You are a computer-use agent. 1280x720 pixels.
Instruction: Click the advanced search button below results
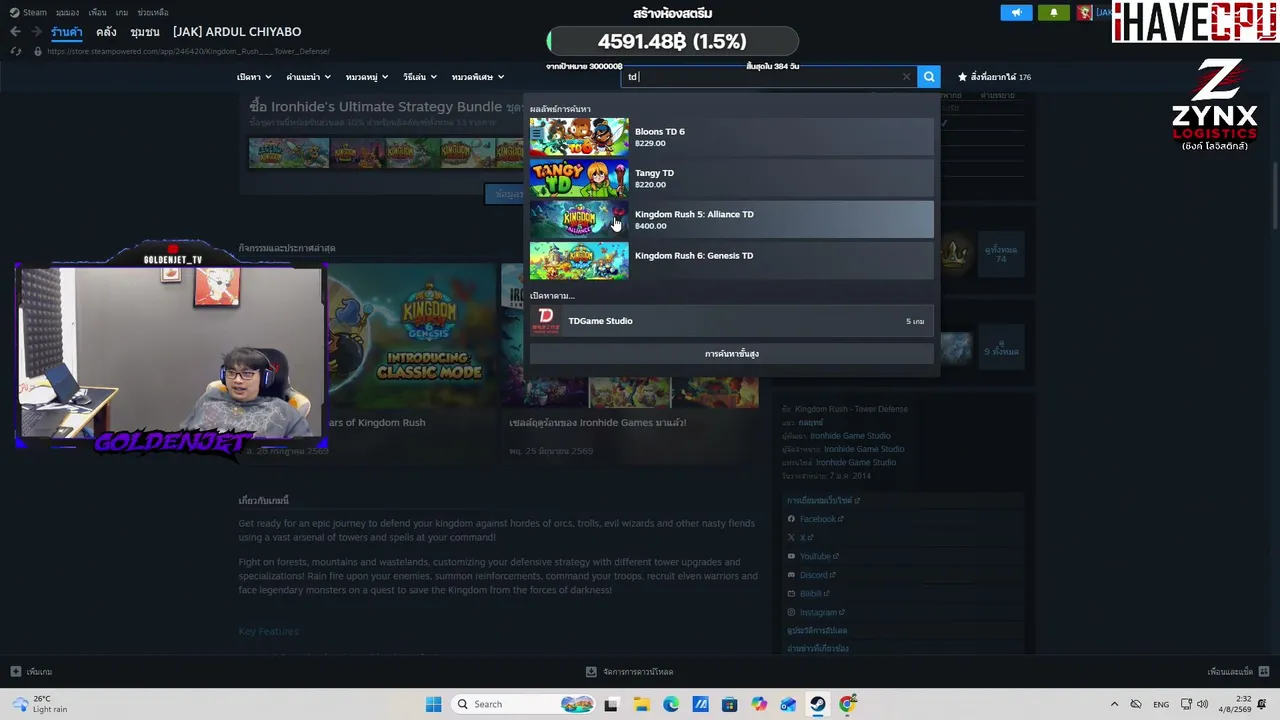pyautogui.click(x=731, y=354)
